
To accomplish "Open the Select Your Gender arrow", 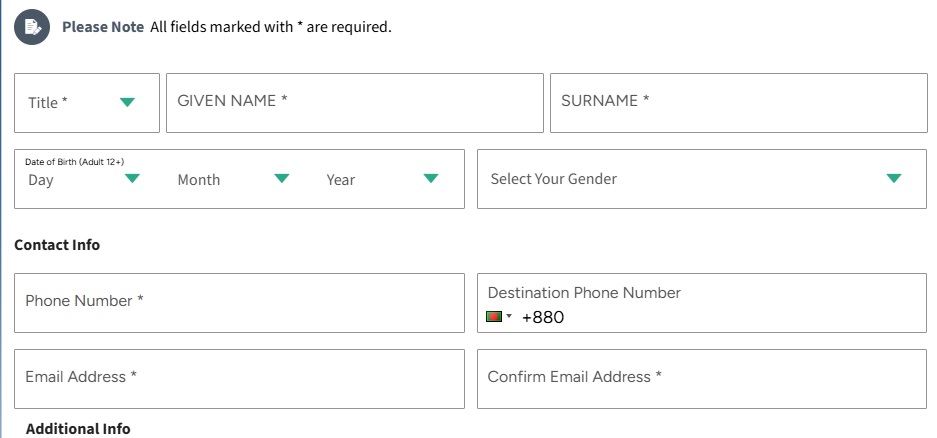I will pyautogui.click(x=894, y=178).
